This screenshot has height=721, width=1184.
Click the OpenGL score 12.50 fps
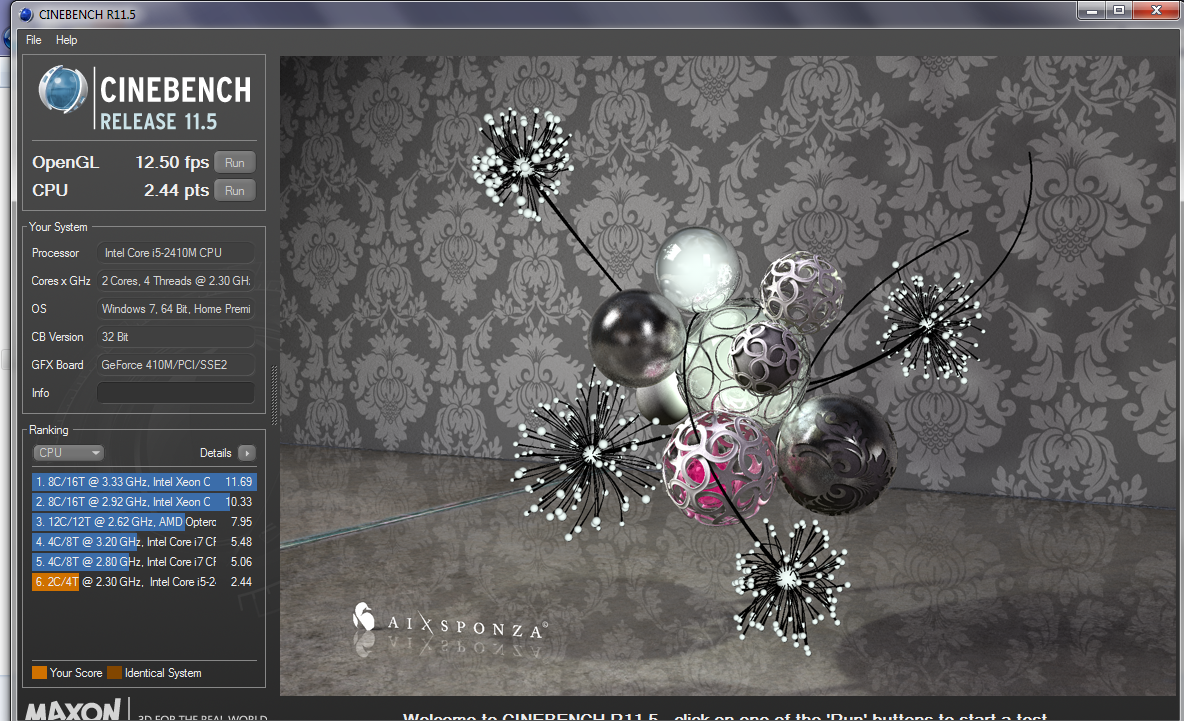tap(172, 162)
